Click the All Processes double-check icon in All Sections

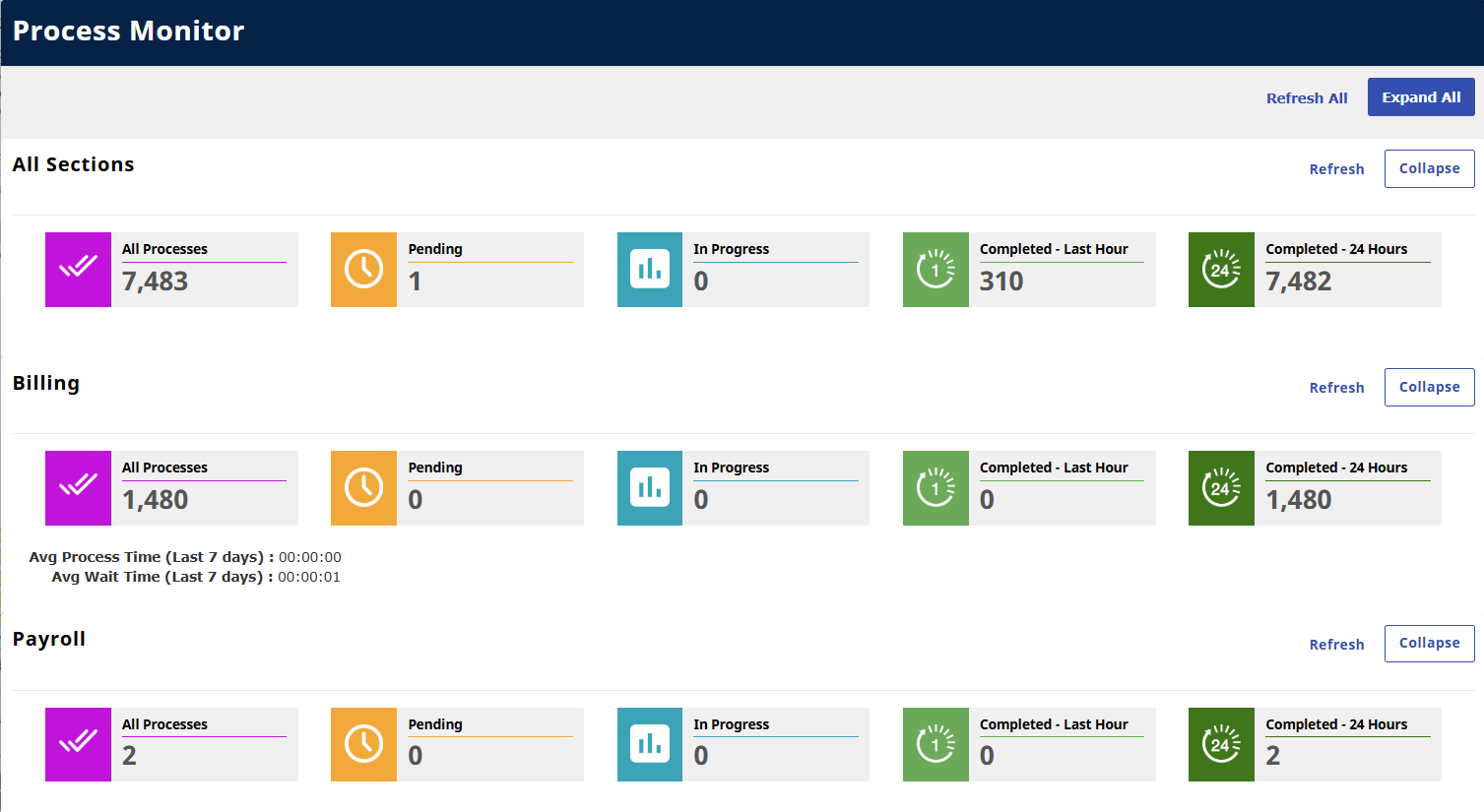coord(78,270)
